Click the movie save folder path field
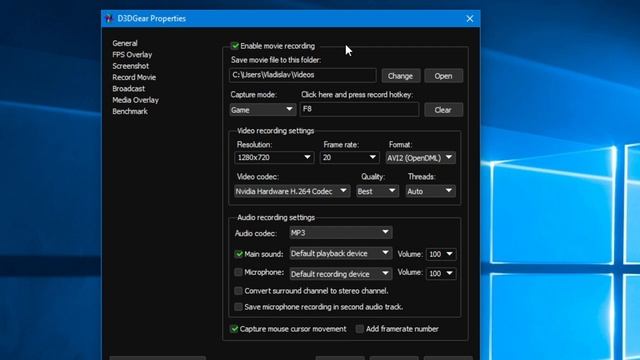The height and width of the screenshot is (360, 640). (x=303, y=75)
